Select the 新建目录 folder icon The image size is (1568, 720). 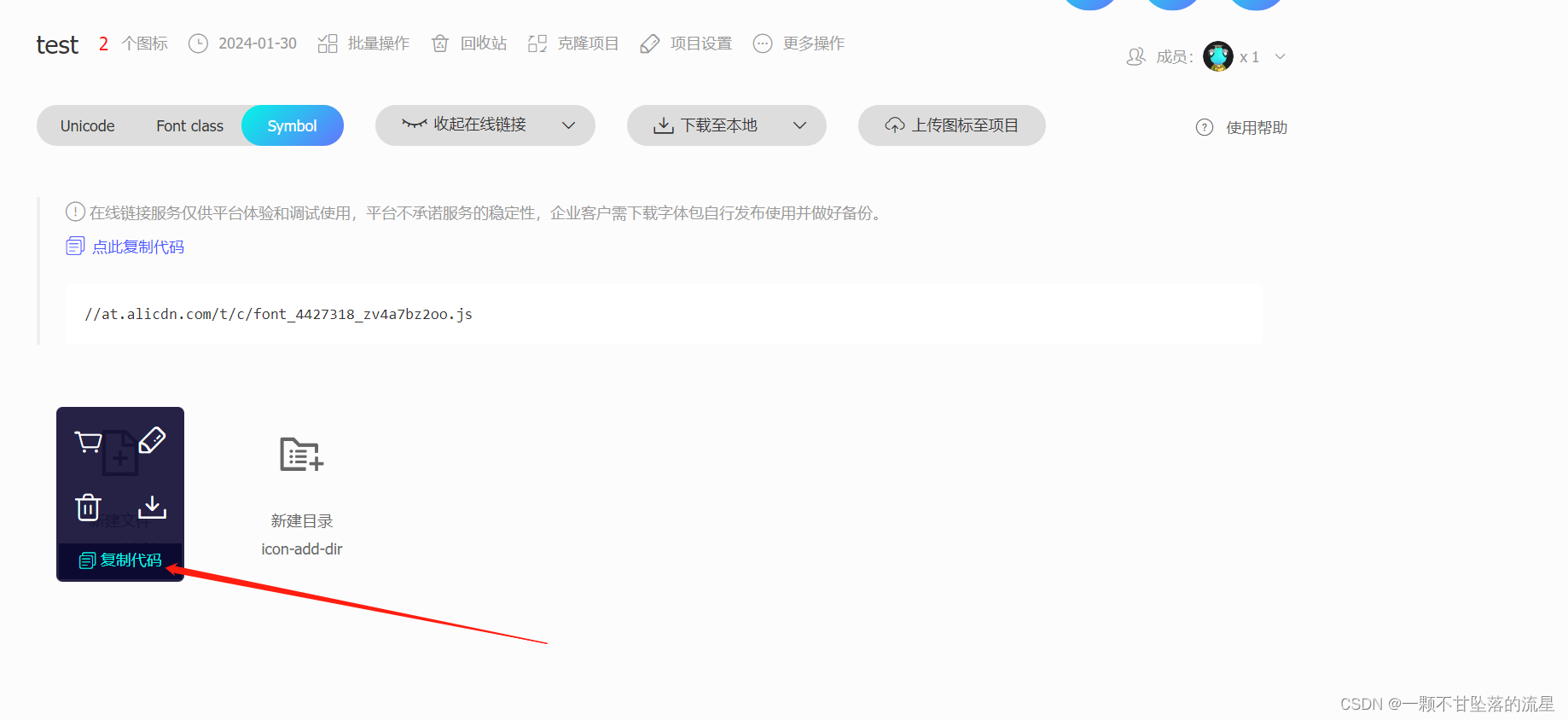[302, 455]
